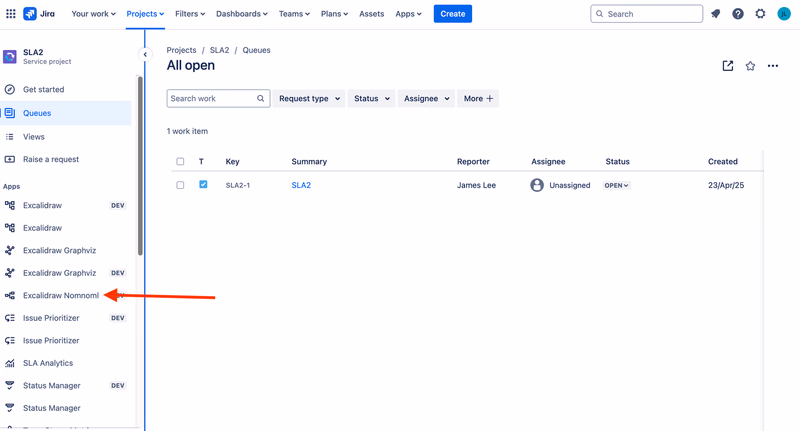The height and width of the screenshot is (431, 800).
Task: Expand the Assignee filter dropdown
Action: (x=426, y=98)
